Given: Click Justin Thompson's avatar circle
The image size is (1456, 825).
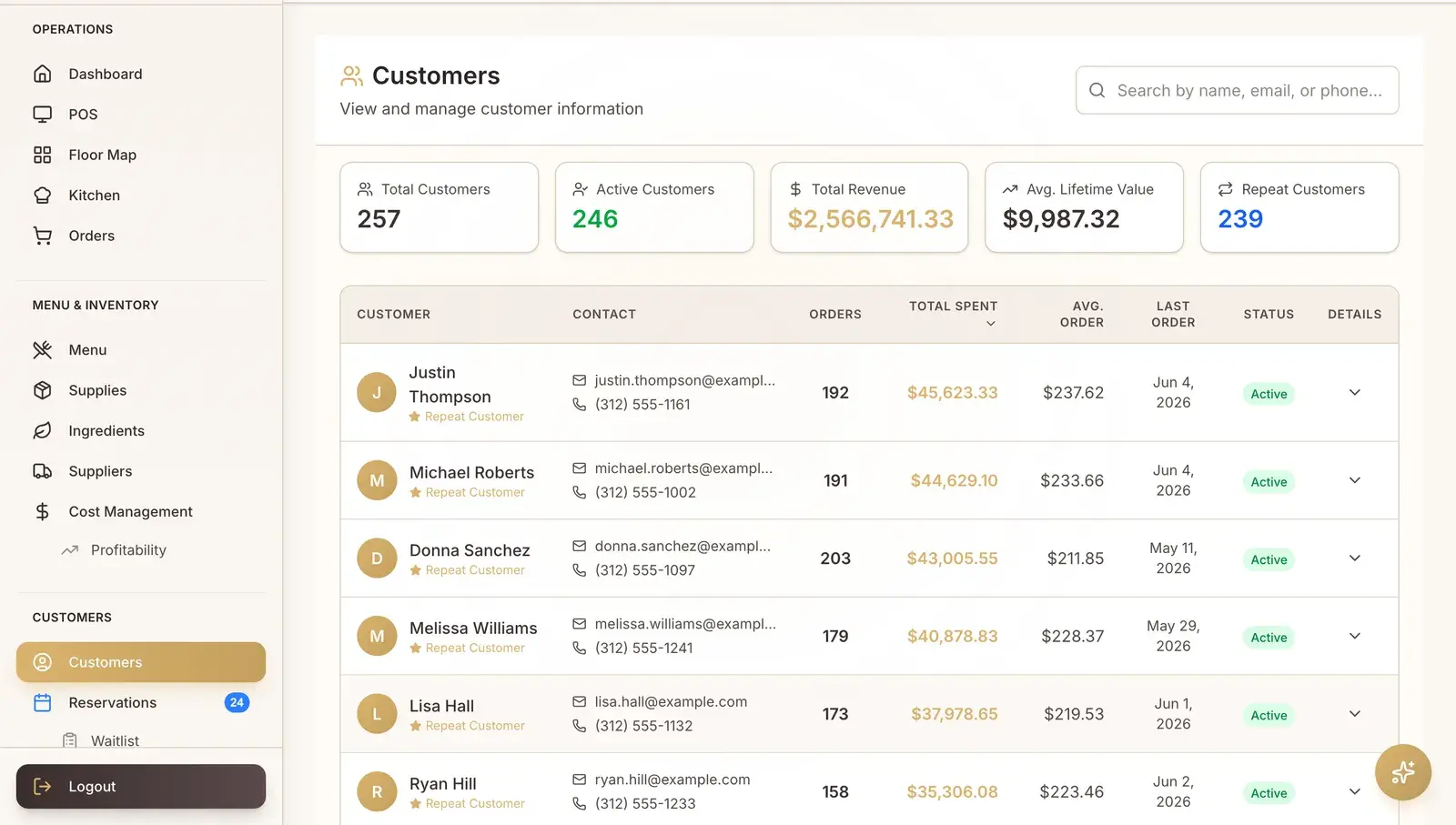Looking at the screenshot, I should (x=377, y=393).
